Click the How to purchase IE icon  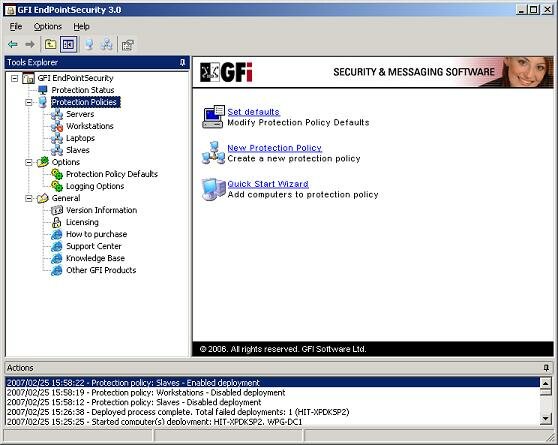tap(57, 234)
